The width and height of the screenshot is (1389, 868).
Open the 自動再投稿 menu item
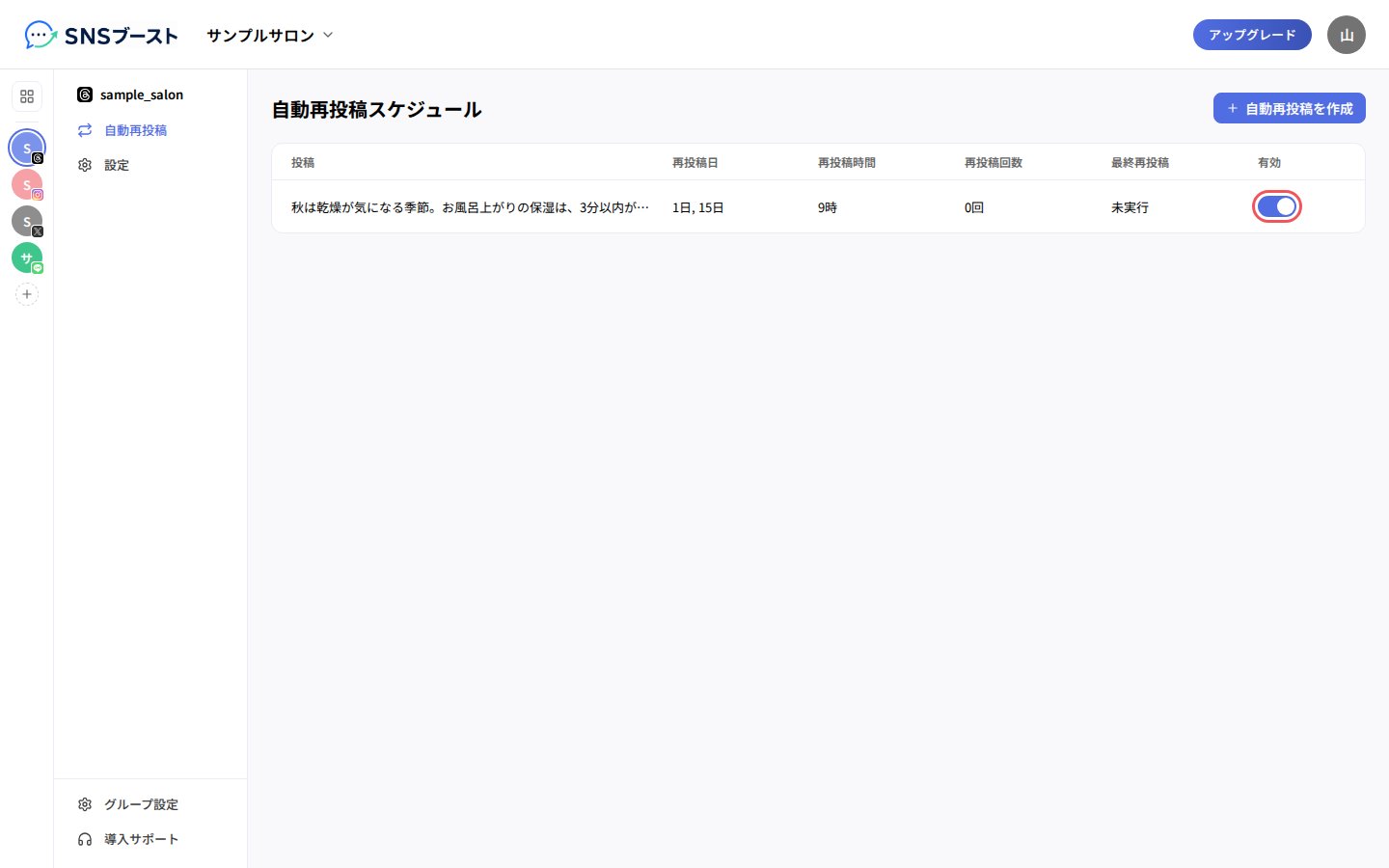[x=123, y=130]
